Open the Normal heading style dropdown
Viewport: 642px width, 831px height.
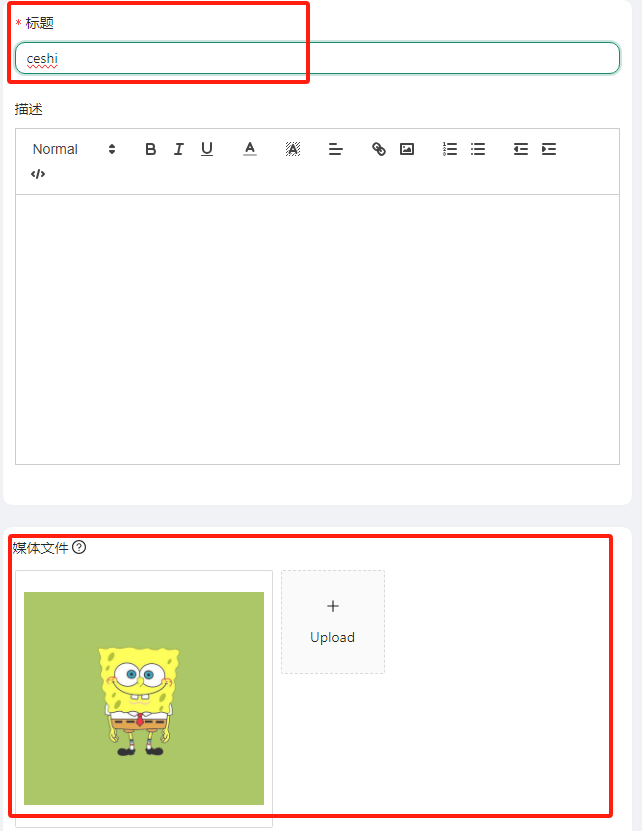(74, 149)
